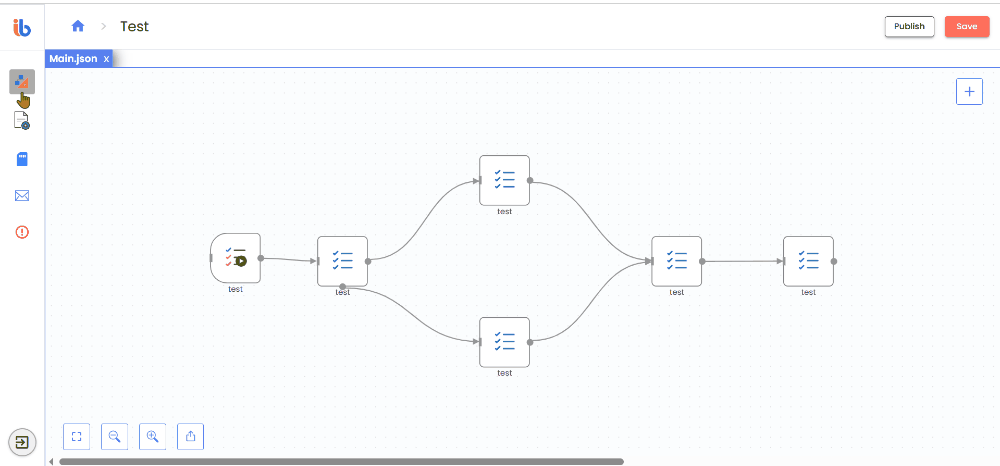The width and height of the screenshot is (1000, 466).
Task: Open the red alert sidebar icon
Action: pos(22,232)
